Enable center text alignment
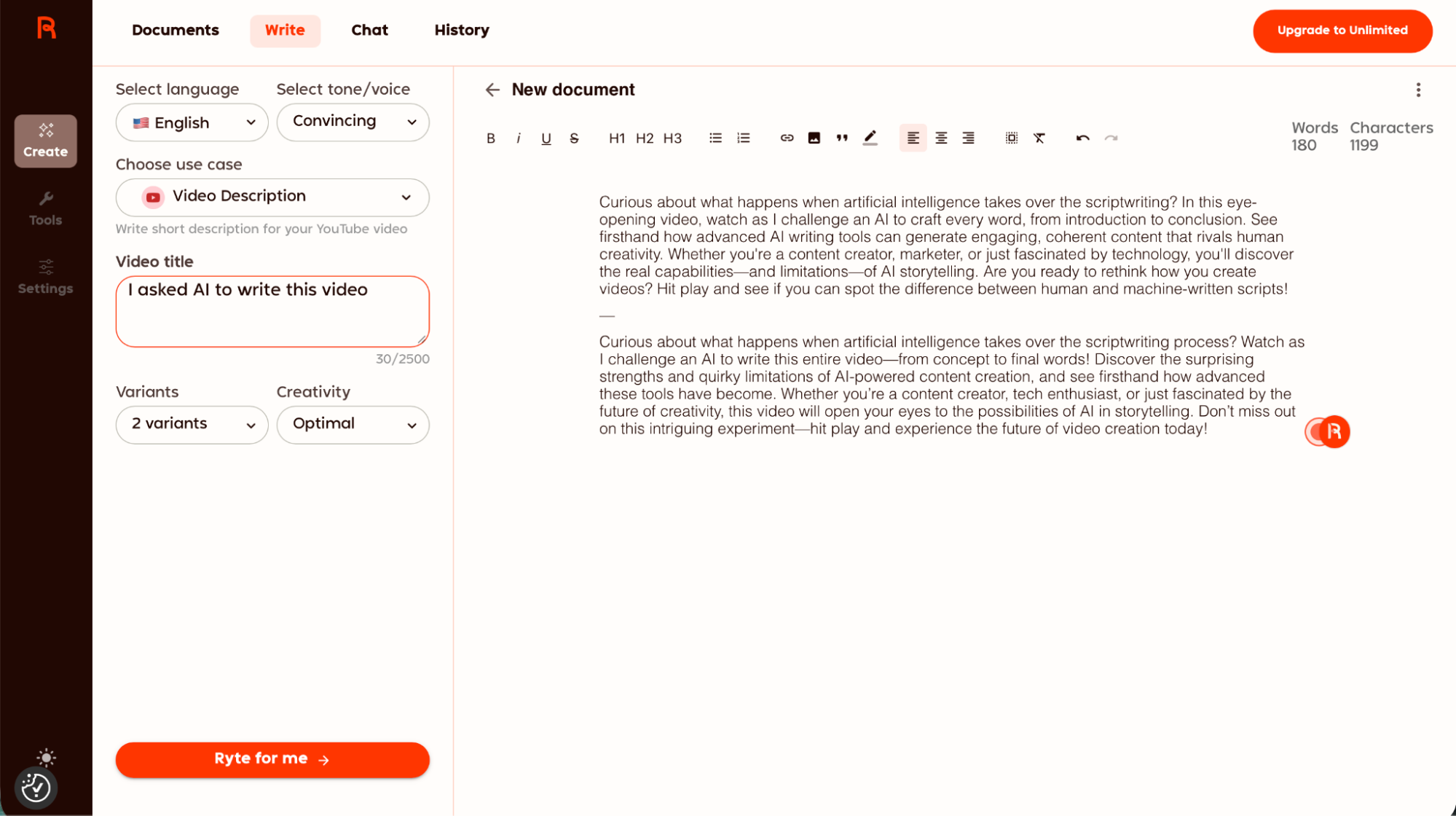 [x=940, y=138]
